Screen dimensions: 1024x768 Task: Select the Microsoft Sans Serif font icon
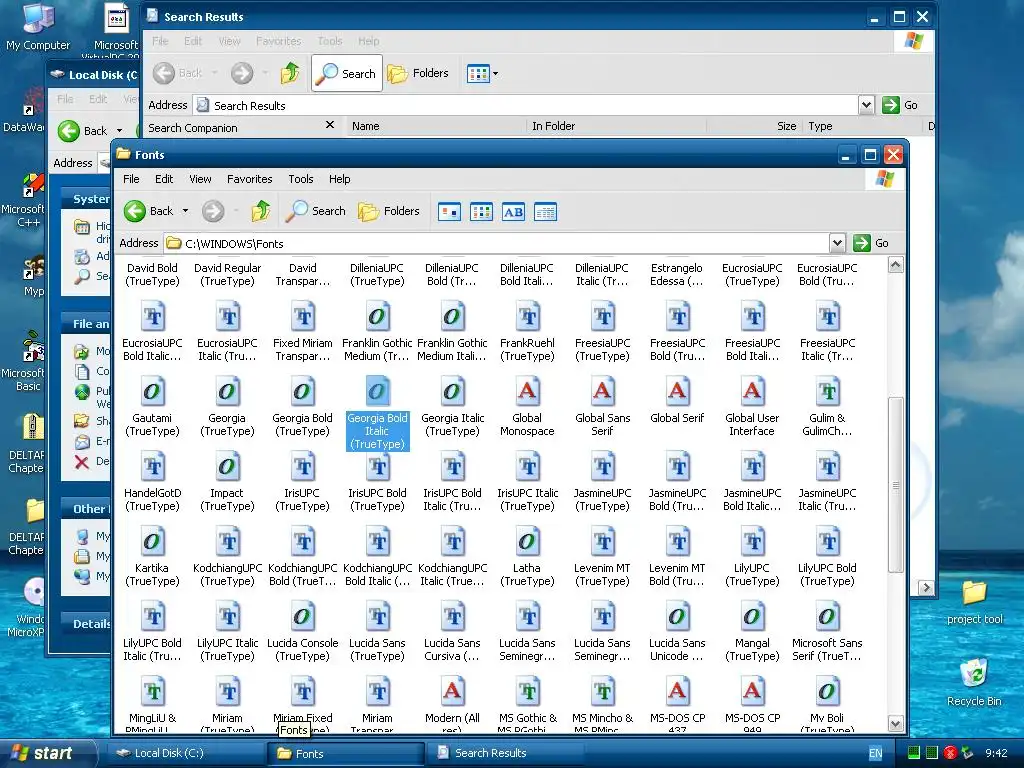click(827, 617)
